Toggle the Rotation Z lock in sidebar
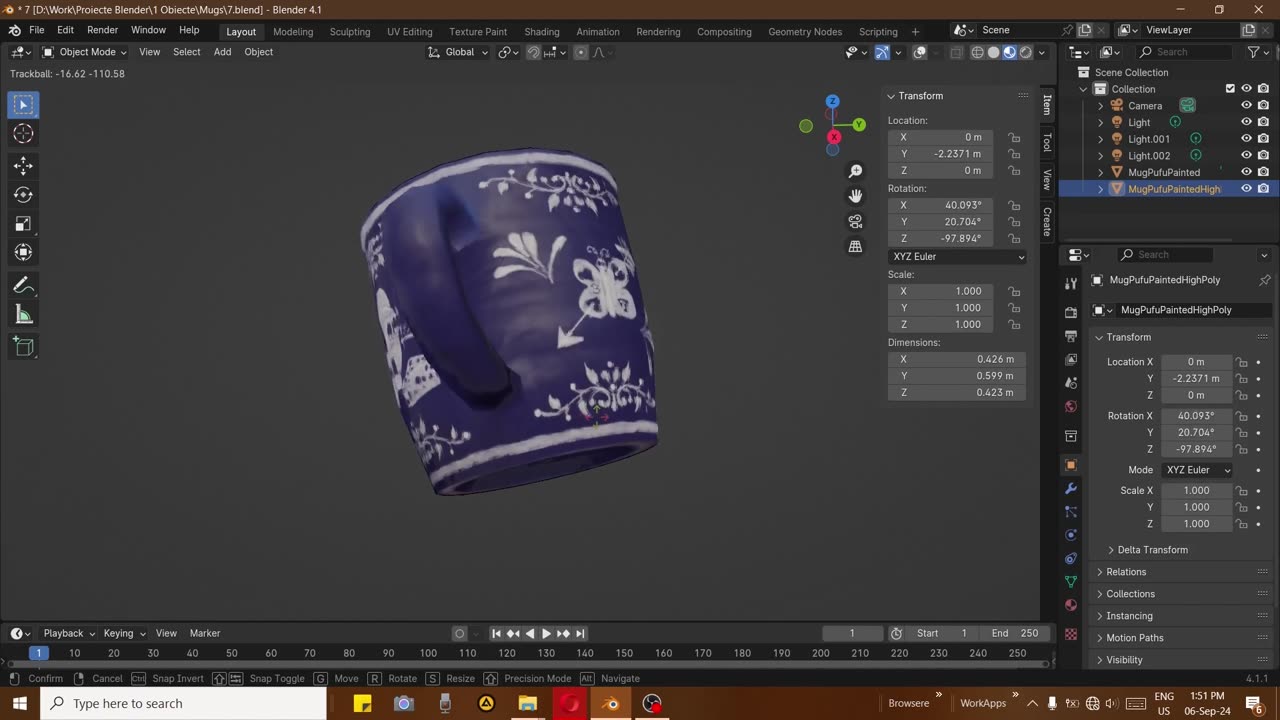Viewport: 1280px width, 720px height. pos(1014,239)
